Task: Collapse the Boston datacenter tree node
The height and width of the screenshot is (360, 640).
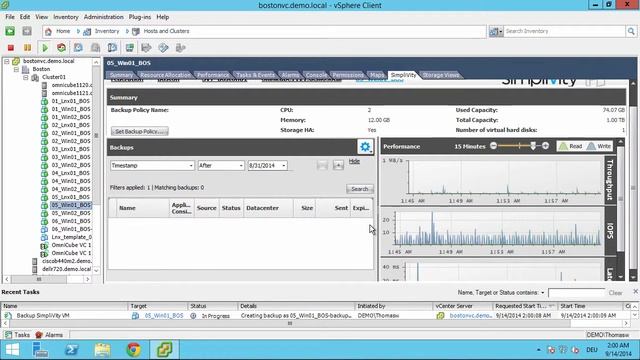Action: (16, 69)
